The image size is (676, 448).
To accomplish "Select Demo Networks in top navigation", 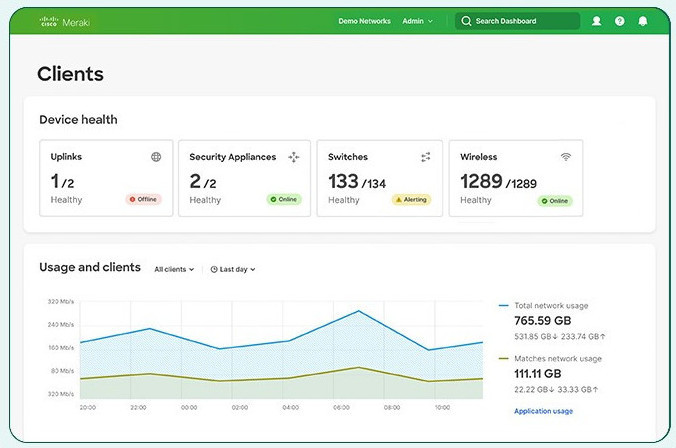I will click(x=364, y=21).
